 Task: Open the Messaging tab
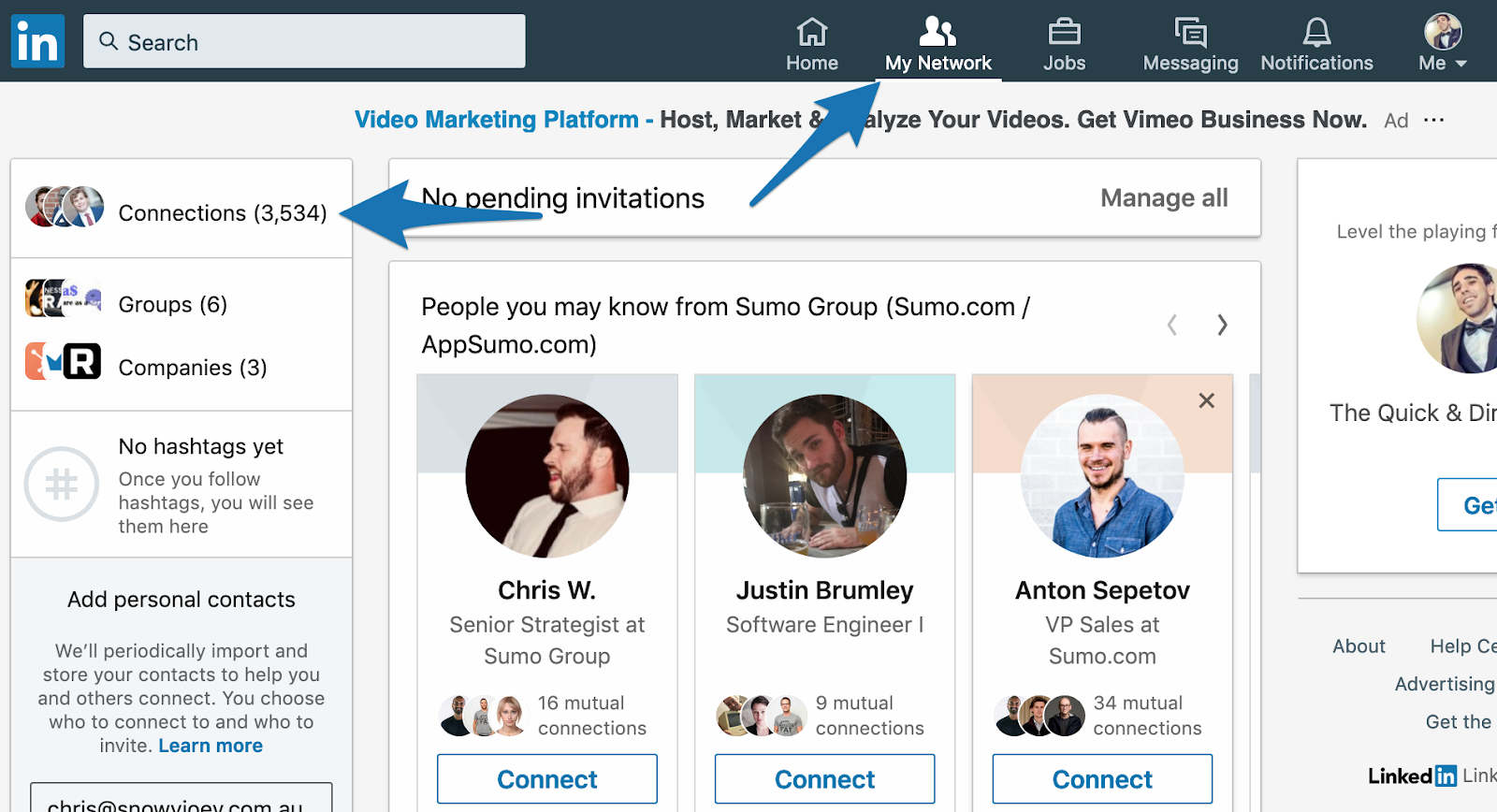[1190, 44]
